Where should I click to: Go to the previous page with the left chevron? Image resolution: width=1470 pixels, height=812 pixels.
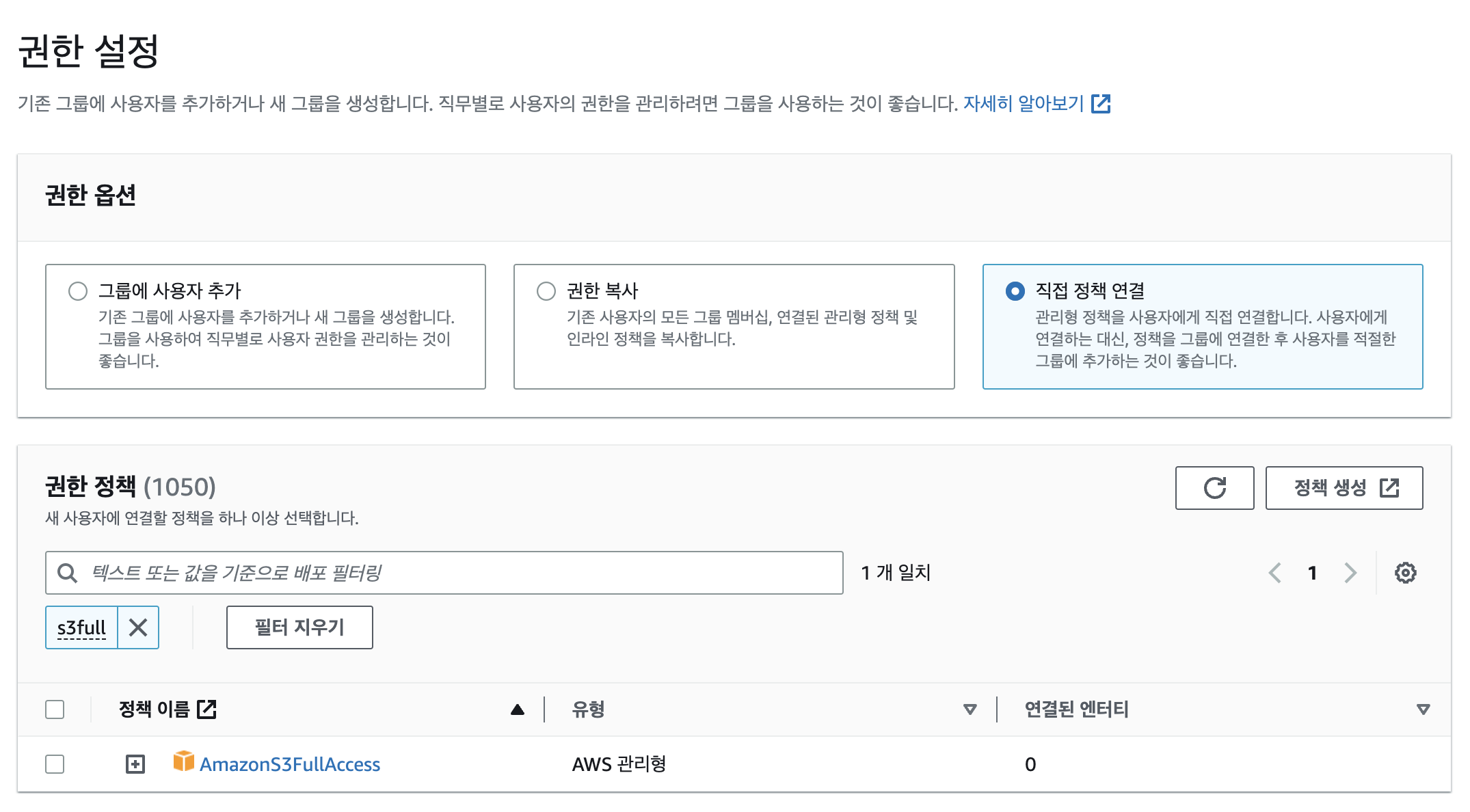1274,573
